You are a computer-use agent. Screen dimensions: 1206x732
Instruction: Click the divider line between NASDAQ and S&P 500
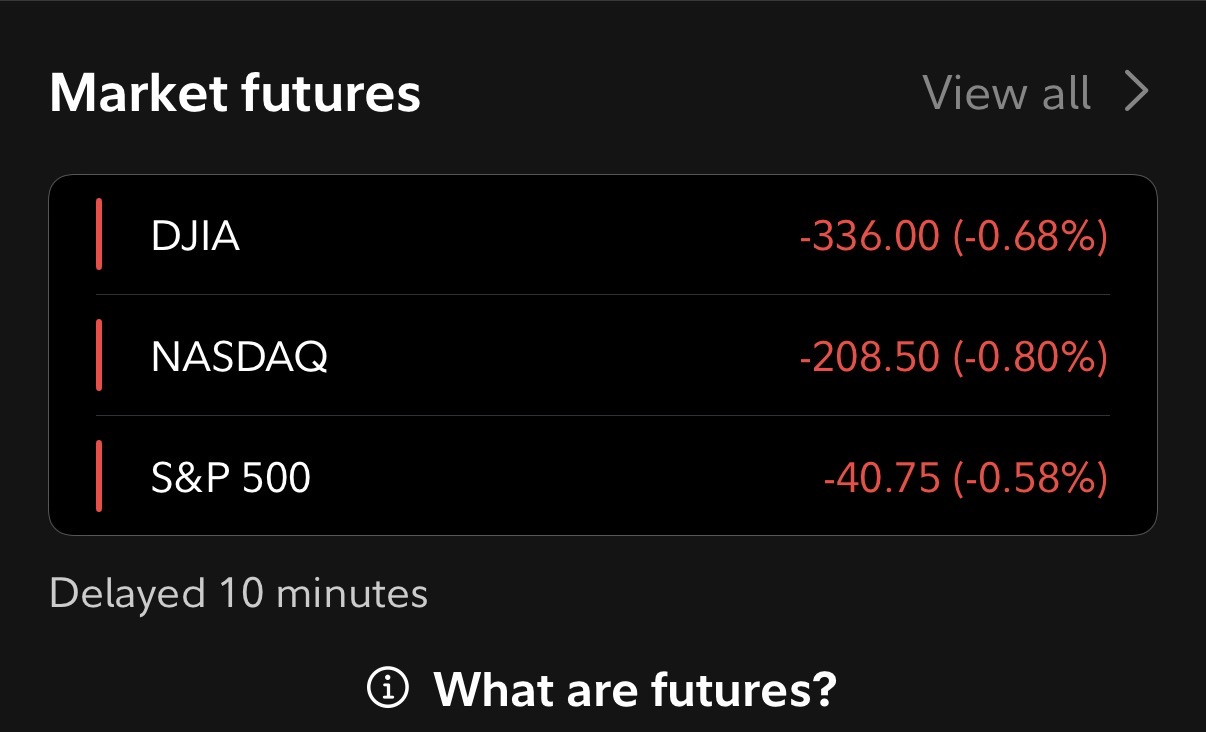tap(602, 415)
